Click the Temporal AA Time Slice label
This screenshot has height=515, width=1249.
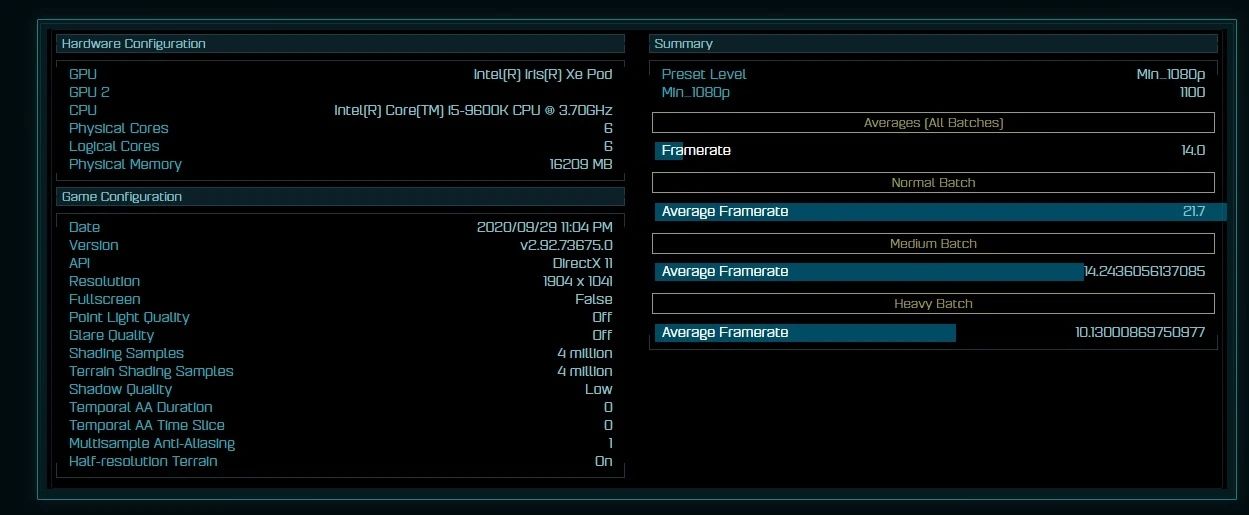(146, 425)
